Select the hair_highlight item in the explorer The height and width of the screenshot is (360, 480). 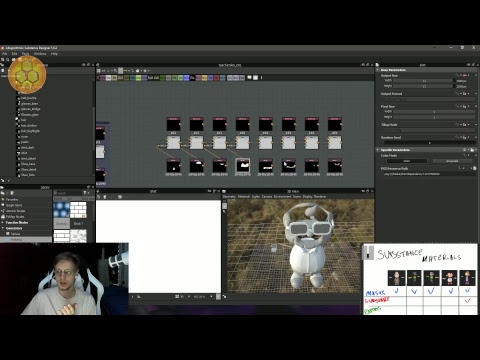[x=30, y=131]
